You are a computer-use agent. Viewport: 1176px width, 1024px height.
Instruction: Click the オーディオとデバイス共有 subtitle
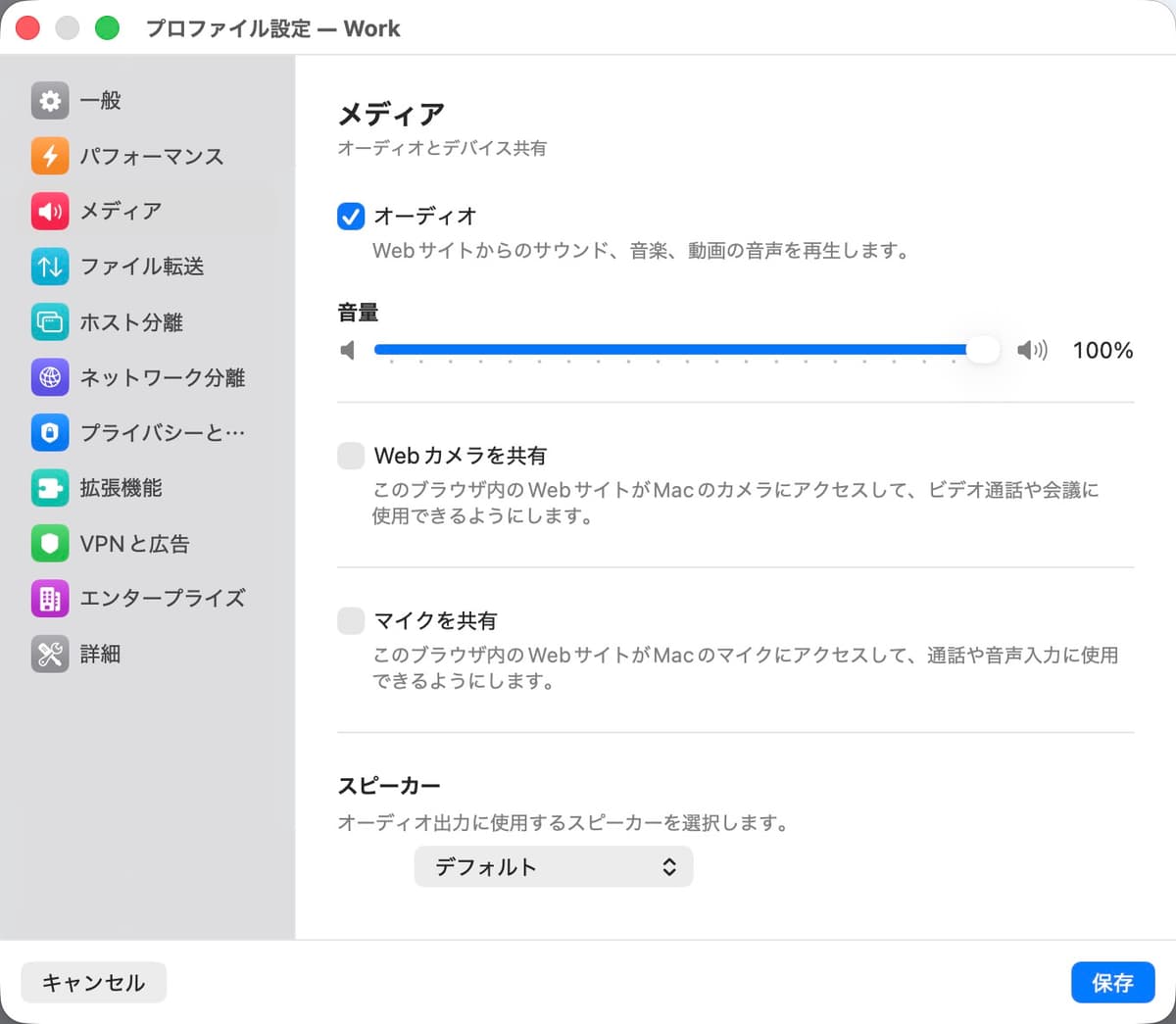pyautogui.click(x=442, y=148)
